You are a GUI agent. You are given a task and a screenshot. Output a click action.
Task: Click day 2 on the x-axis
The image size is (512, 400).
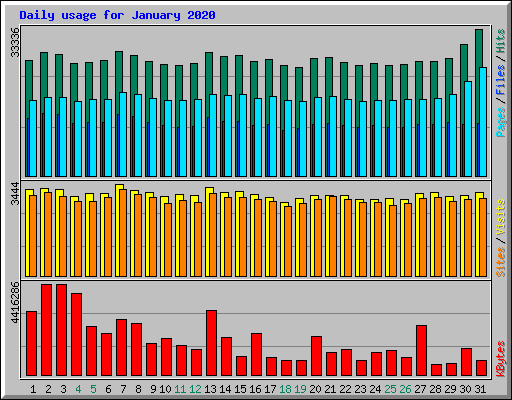coord(48,389)
